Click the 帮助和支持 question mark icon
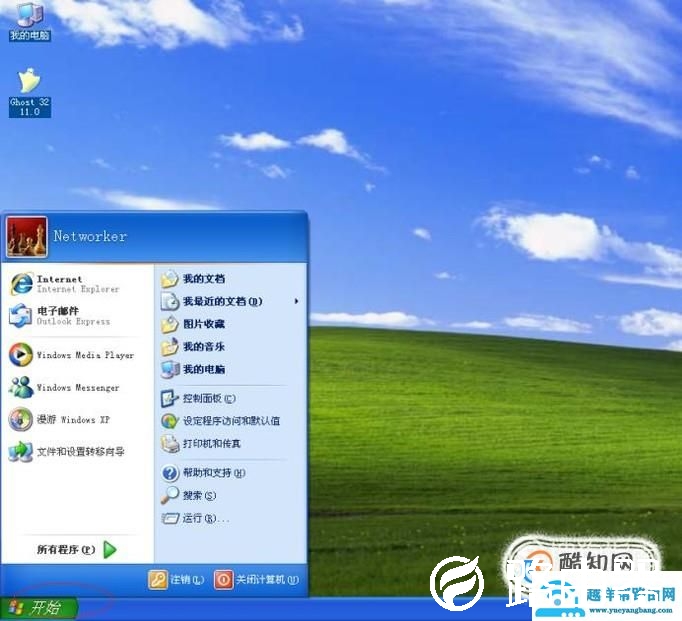The width and height of the screenshot is (682, 621). click(x=170, y=473)
